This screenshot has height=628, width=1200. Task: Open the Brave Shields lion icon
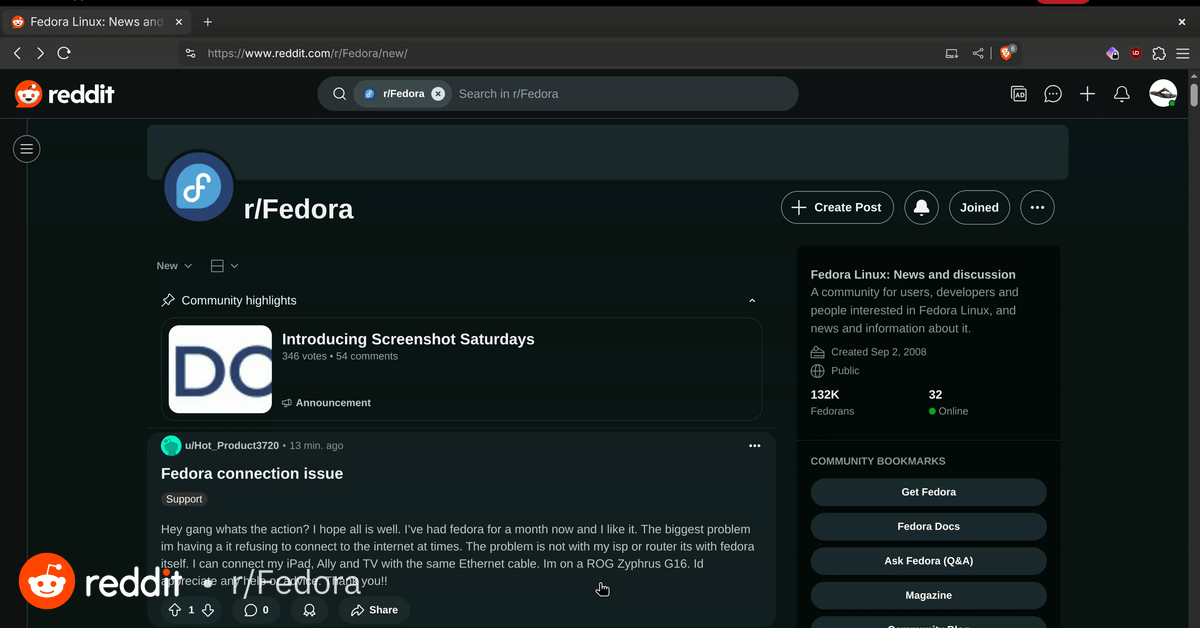[x=1007, y=53]
